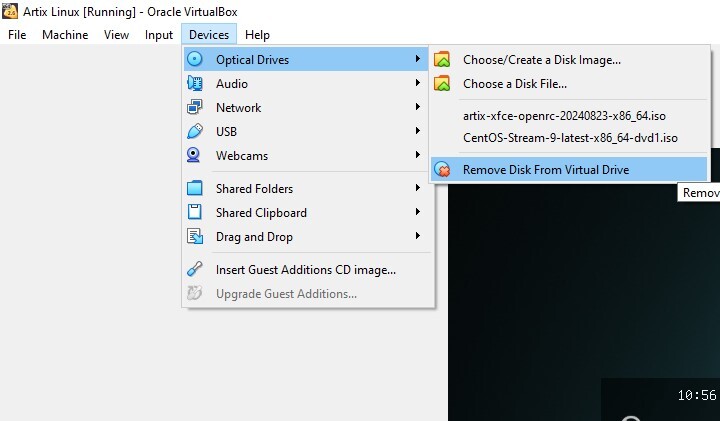Screen dimensions: 720x421
Task: Open the View menu
Action: [x=116, y=35]
